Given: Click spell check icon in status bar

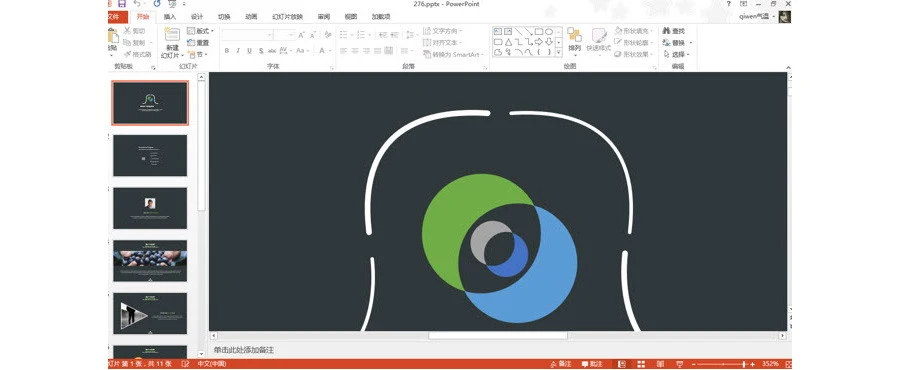Looking at the screenshot, I should coord(185,364).
